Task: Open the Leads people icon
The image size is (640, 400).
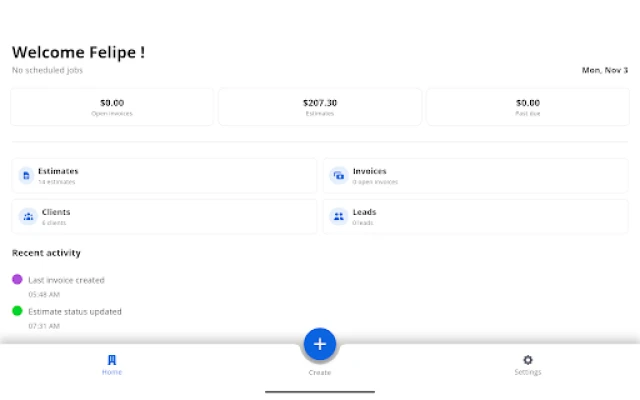Action: (x=339, y=216)
